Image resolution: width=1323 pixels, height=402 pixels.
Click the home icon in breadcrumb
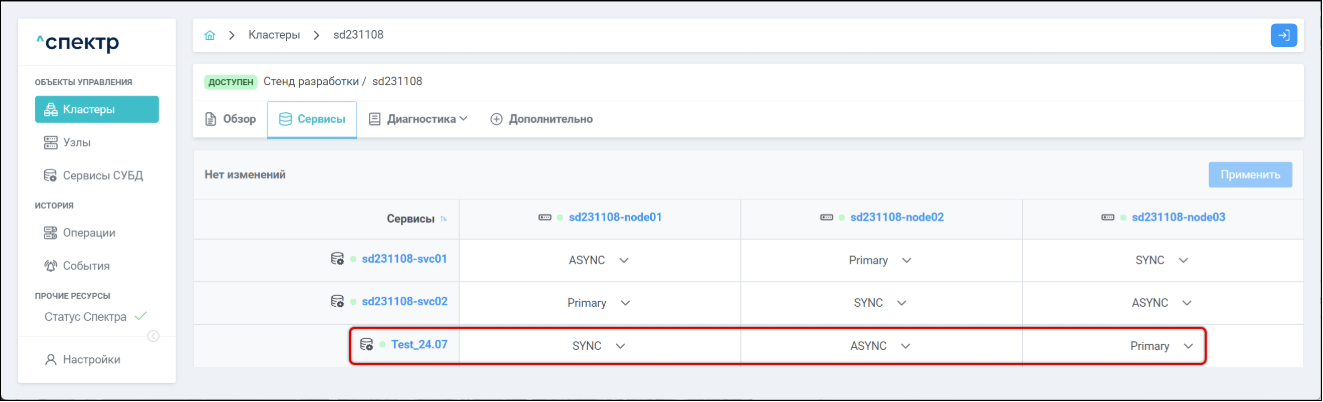210,35
